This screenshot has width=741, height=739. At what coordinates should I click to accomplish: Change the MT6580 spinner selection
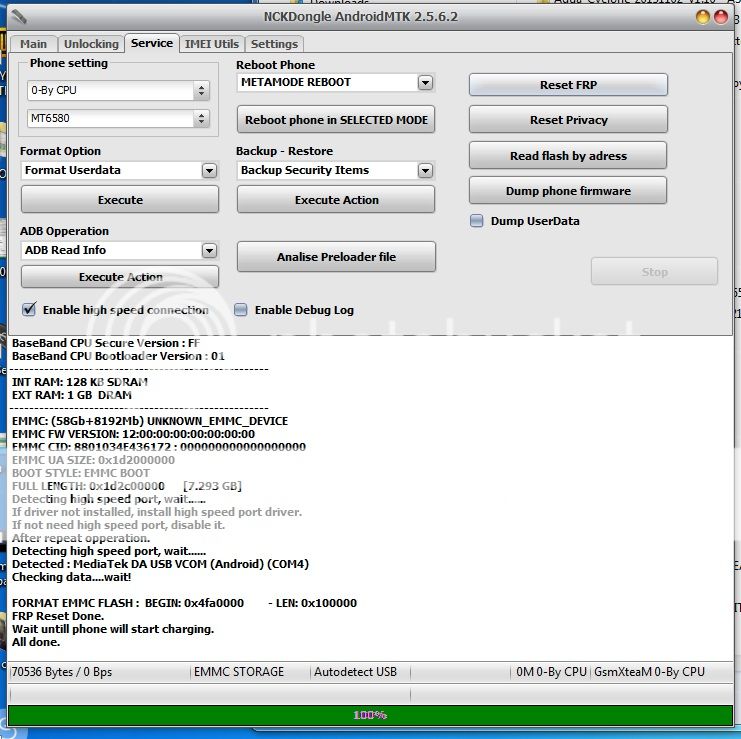coord(201,119)
